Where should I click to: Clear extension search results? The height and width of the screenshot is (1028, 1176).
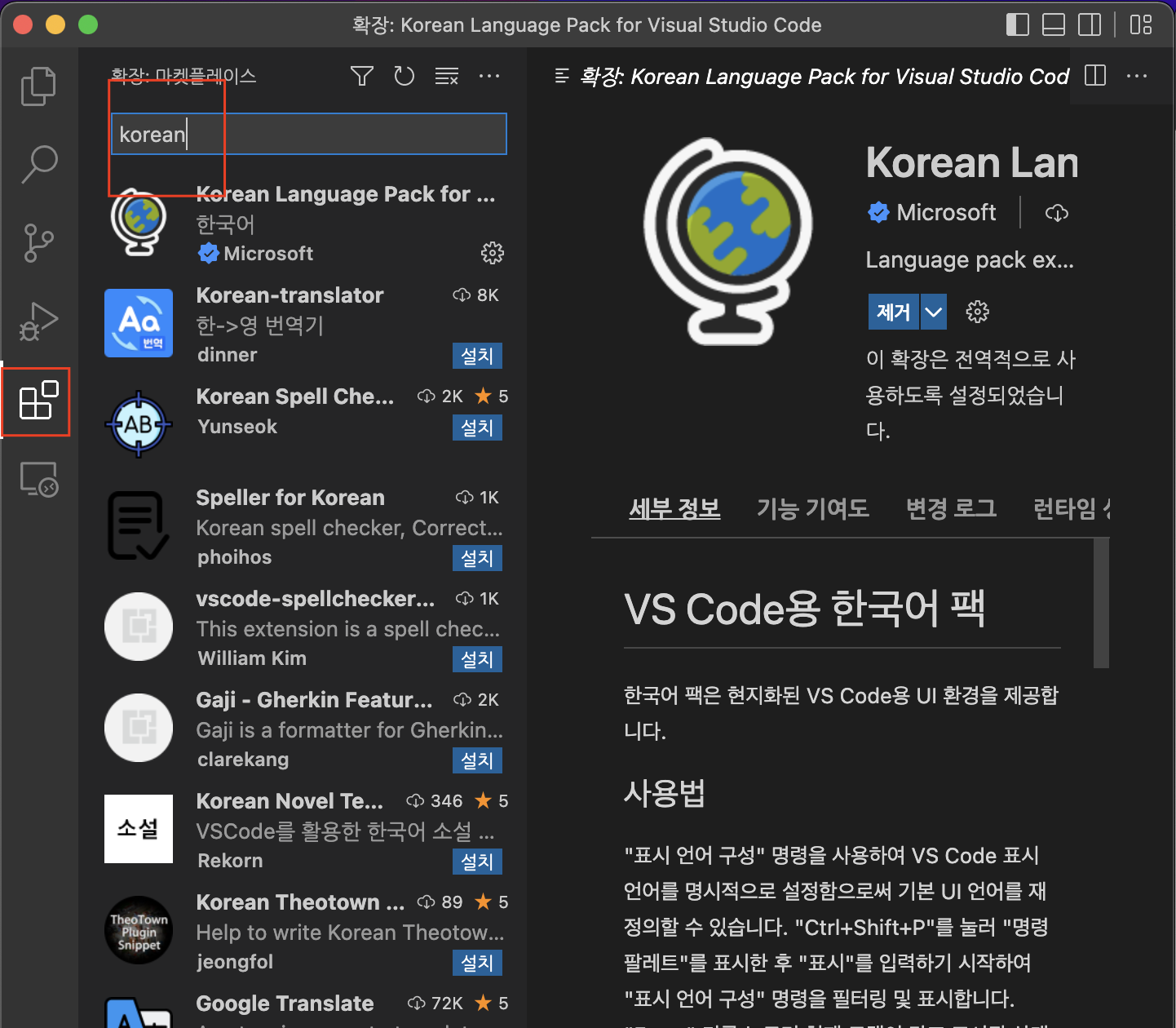click(x=446, y=76)
